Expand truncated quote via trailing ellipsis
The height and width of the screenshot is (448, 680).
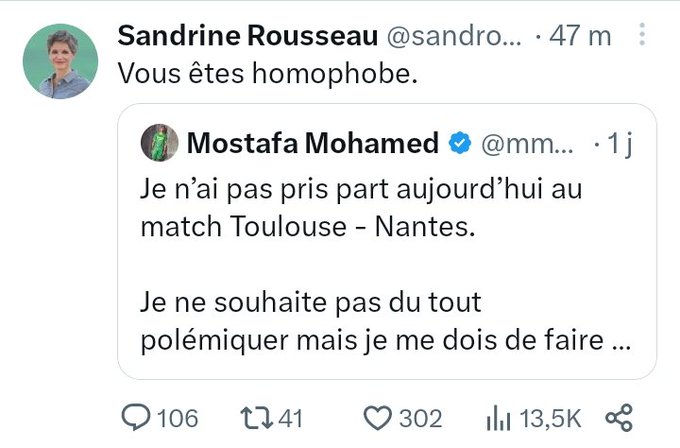point(620,340)
